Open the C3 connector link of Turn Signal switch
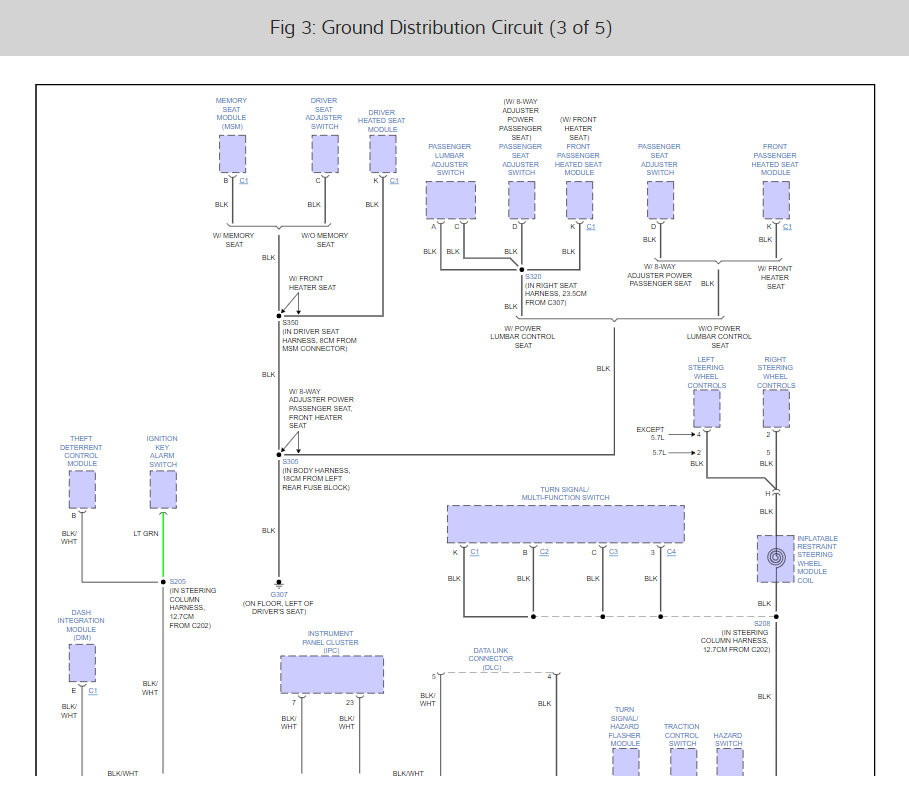 [613, 552]
